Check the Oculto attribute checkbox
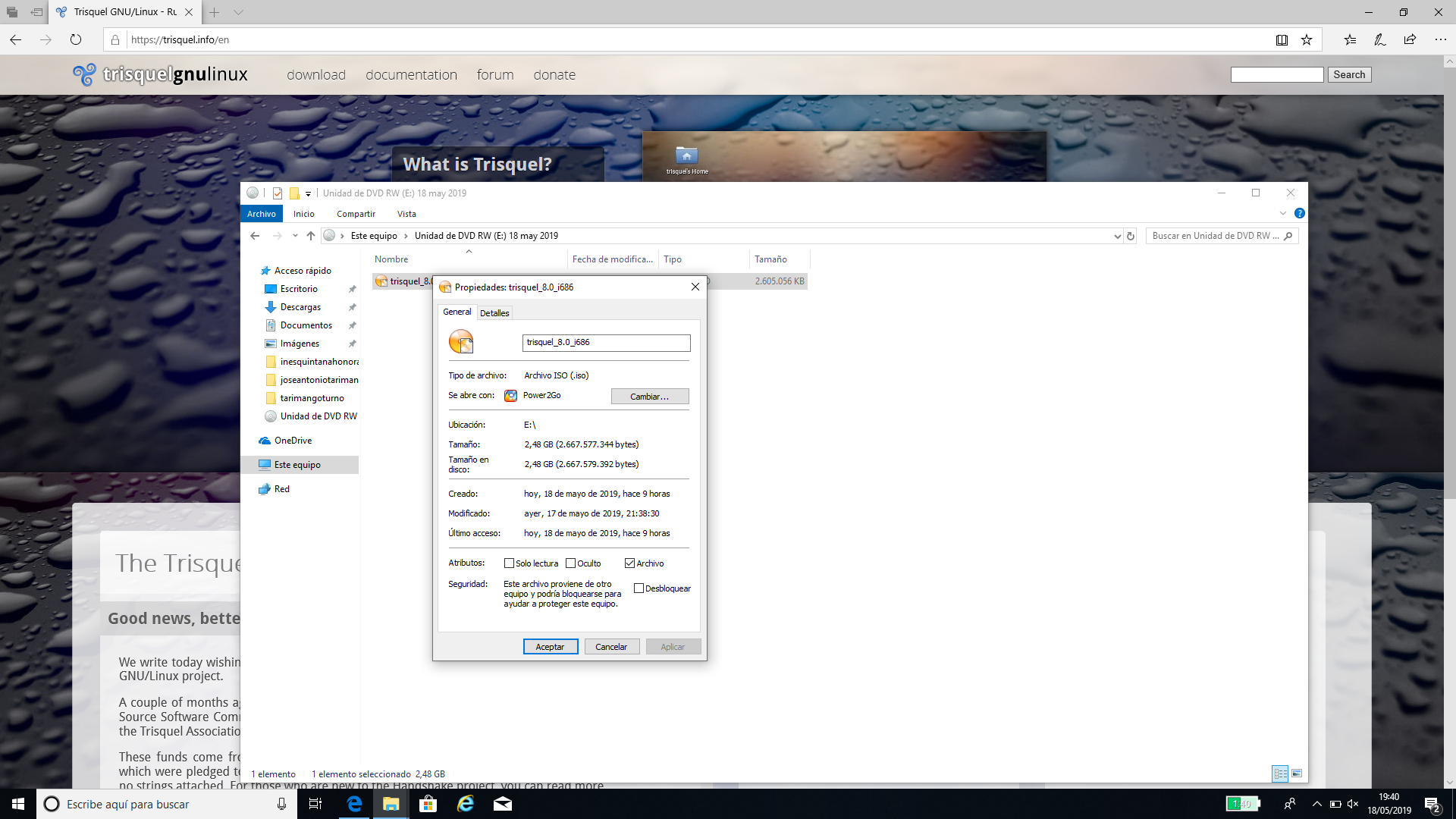 pos(570,563)
